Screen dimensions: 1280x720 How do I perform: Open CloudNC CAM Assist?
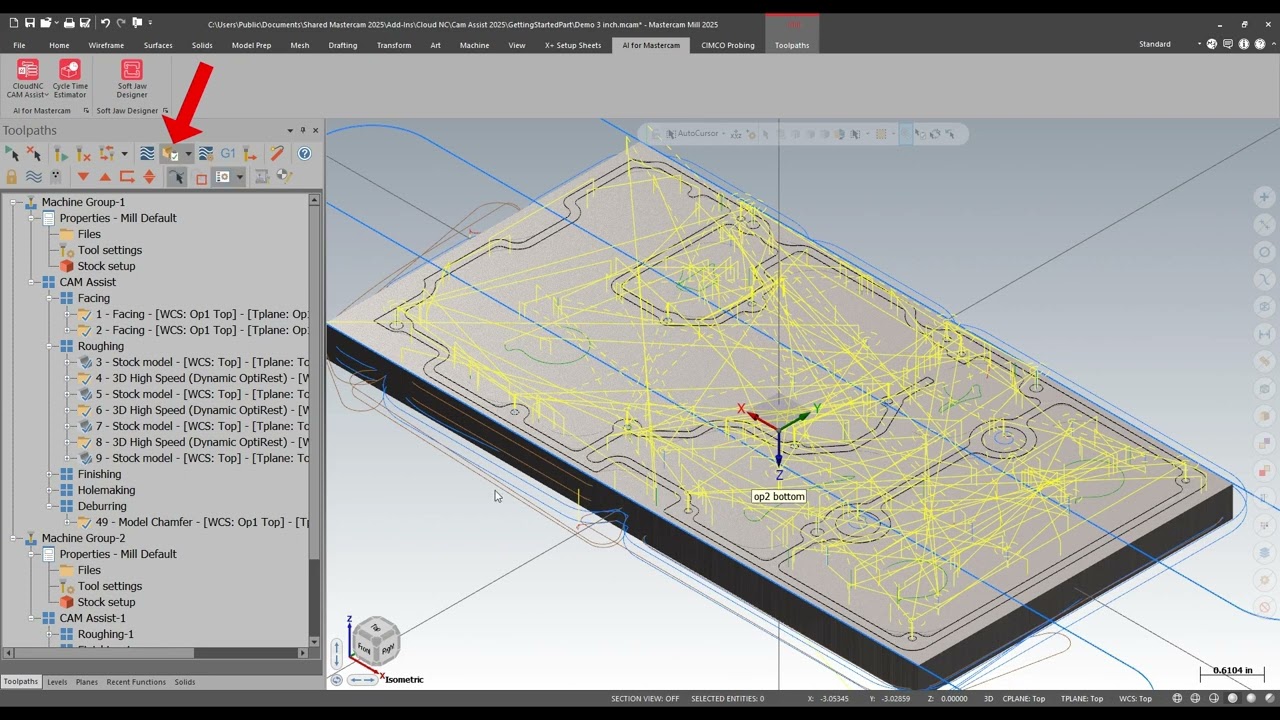[x=28, y=78]
